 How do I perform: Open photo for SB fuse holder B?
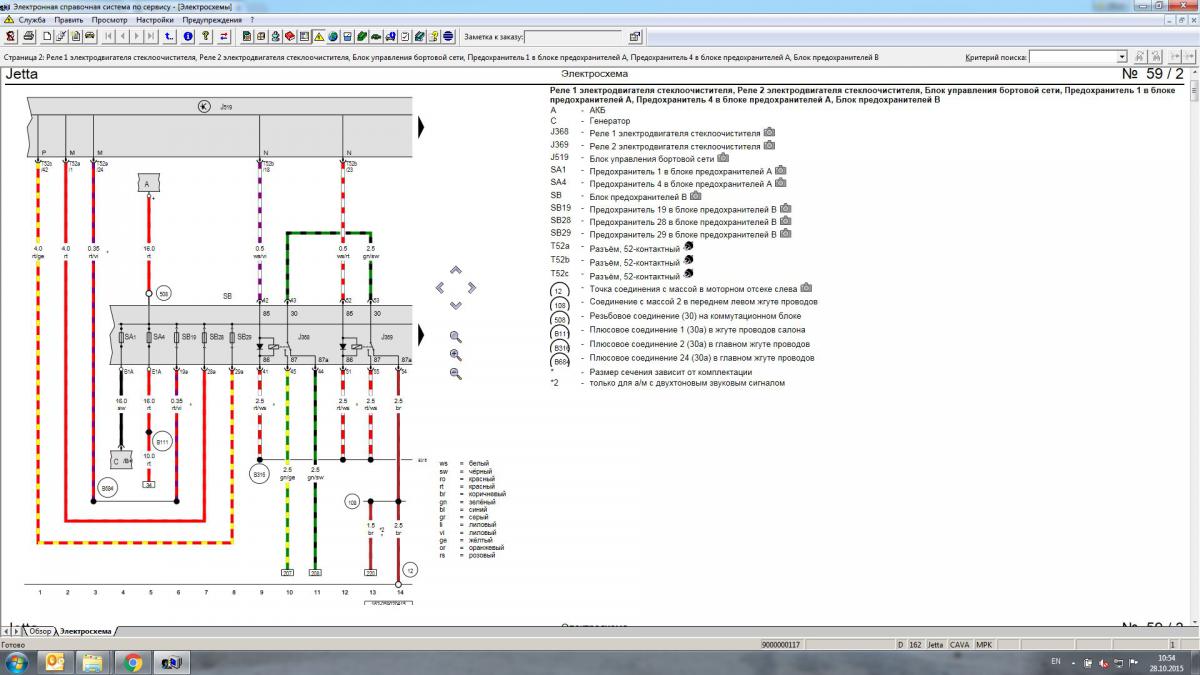click(696, 196)
